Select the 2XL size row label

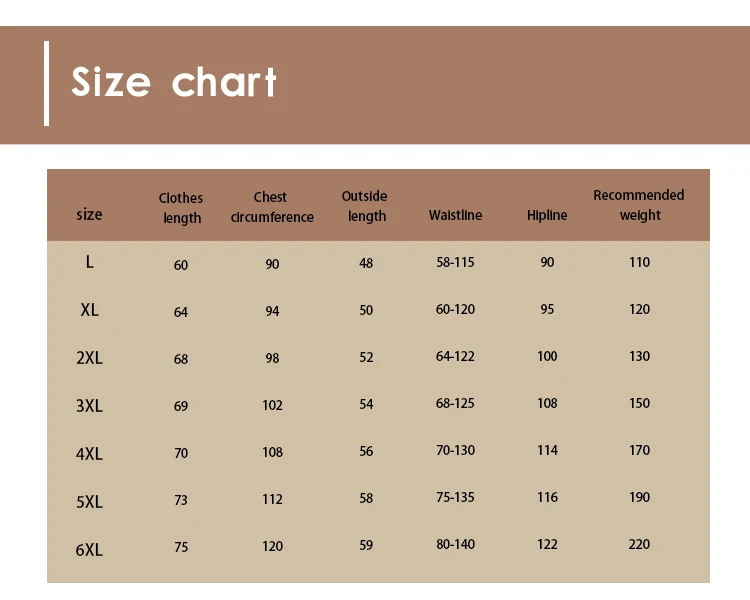click(x=90, y=358)
